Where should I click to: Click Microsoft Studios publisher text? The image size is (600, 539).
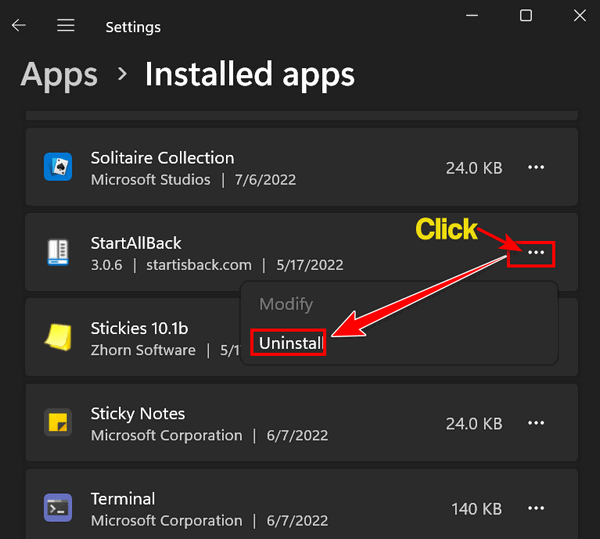pos(150,180)
